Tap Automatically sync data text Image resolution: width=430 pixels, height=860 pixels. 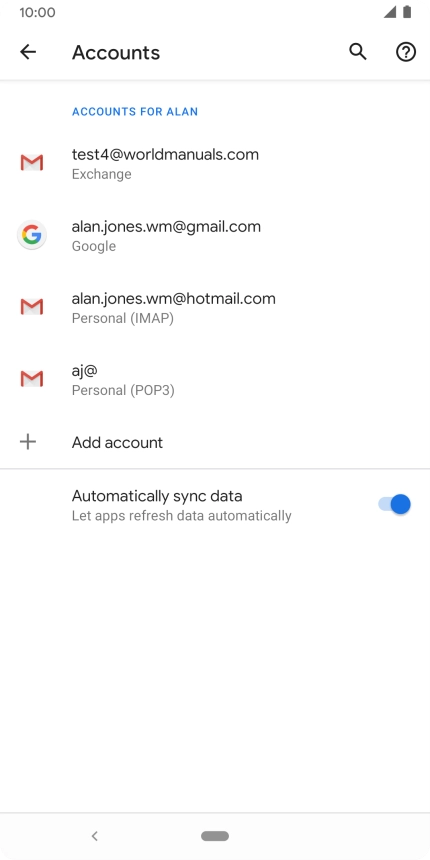[157, 496]
